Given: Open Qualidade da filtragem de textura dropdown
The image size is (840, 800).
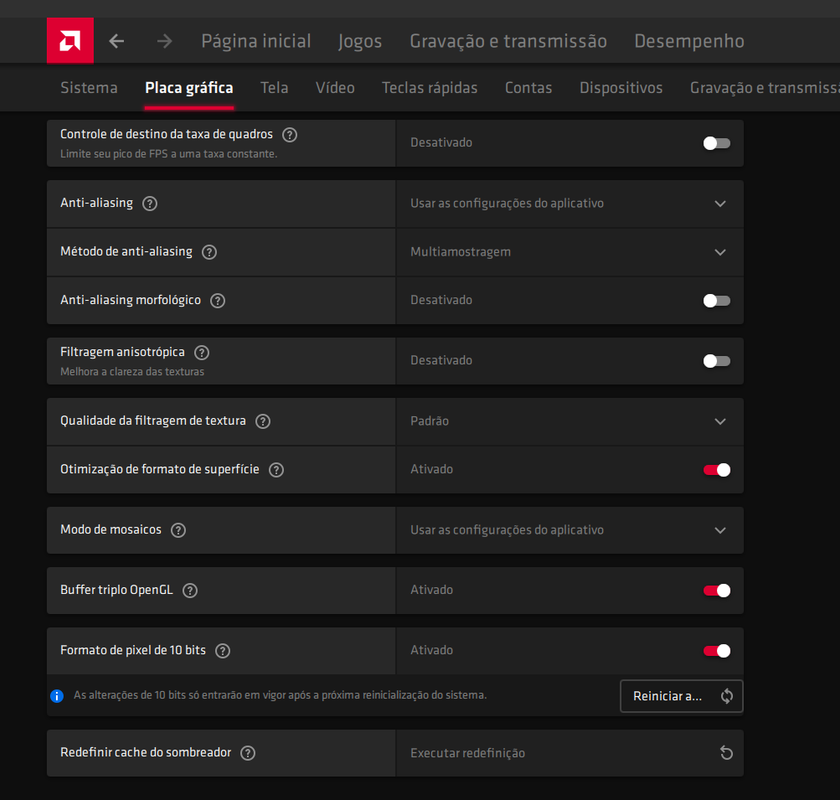Looking at the screenshot, I should pyautogui.click(x=569, y=421).
